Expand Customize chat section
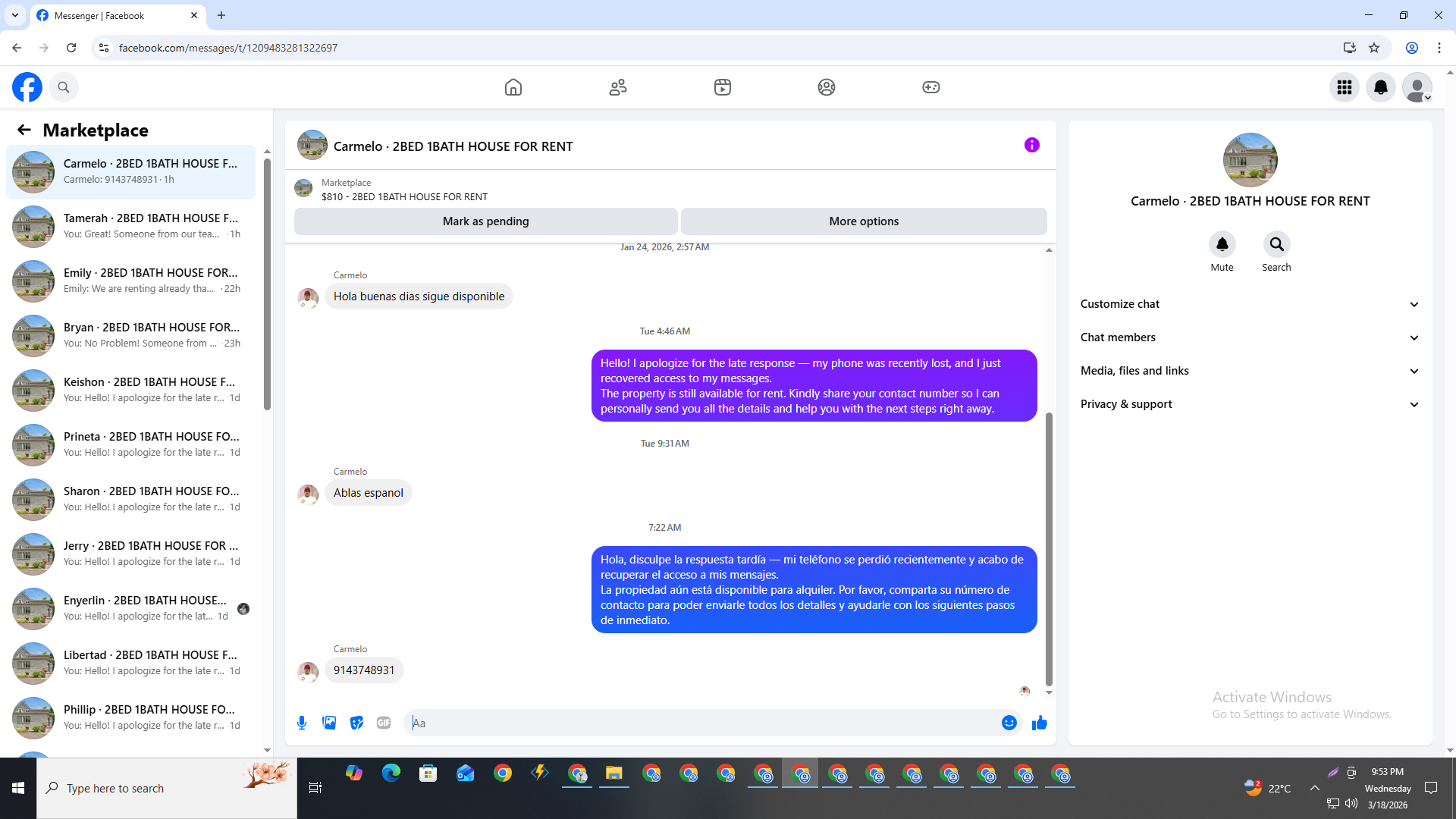This screenshot has height=819, width=1456. 1249,304
